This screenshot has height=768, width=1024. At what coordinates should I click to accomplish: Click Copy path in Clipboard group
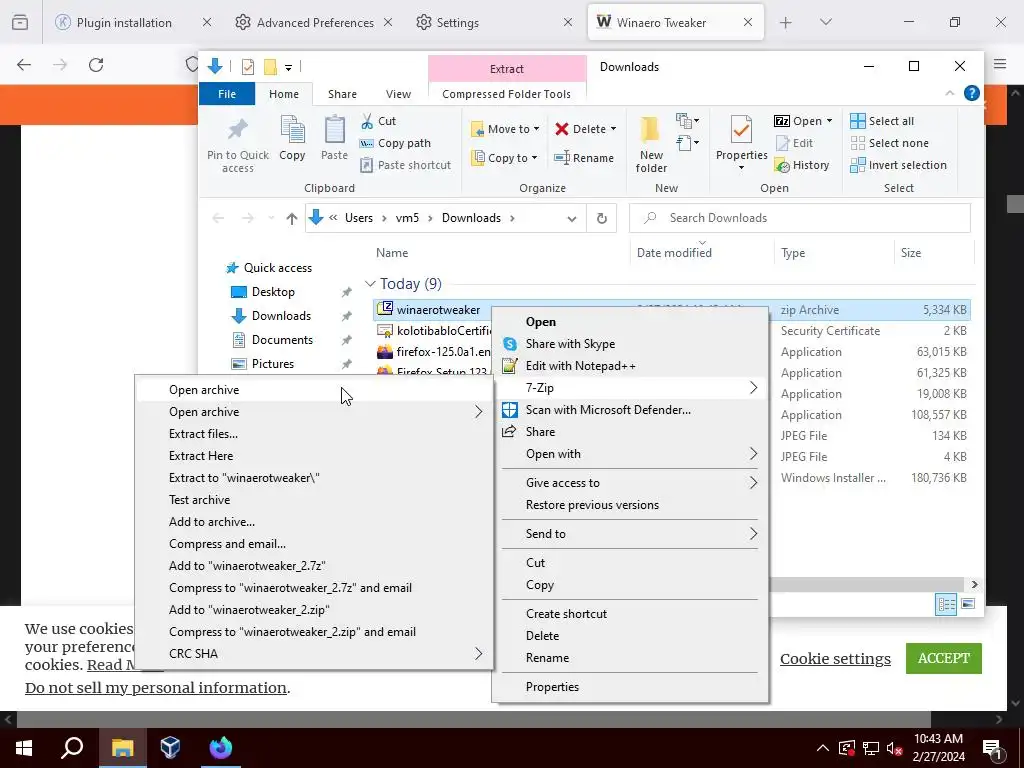pos(395,143)
